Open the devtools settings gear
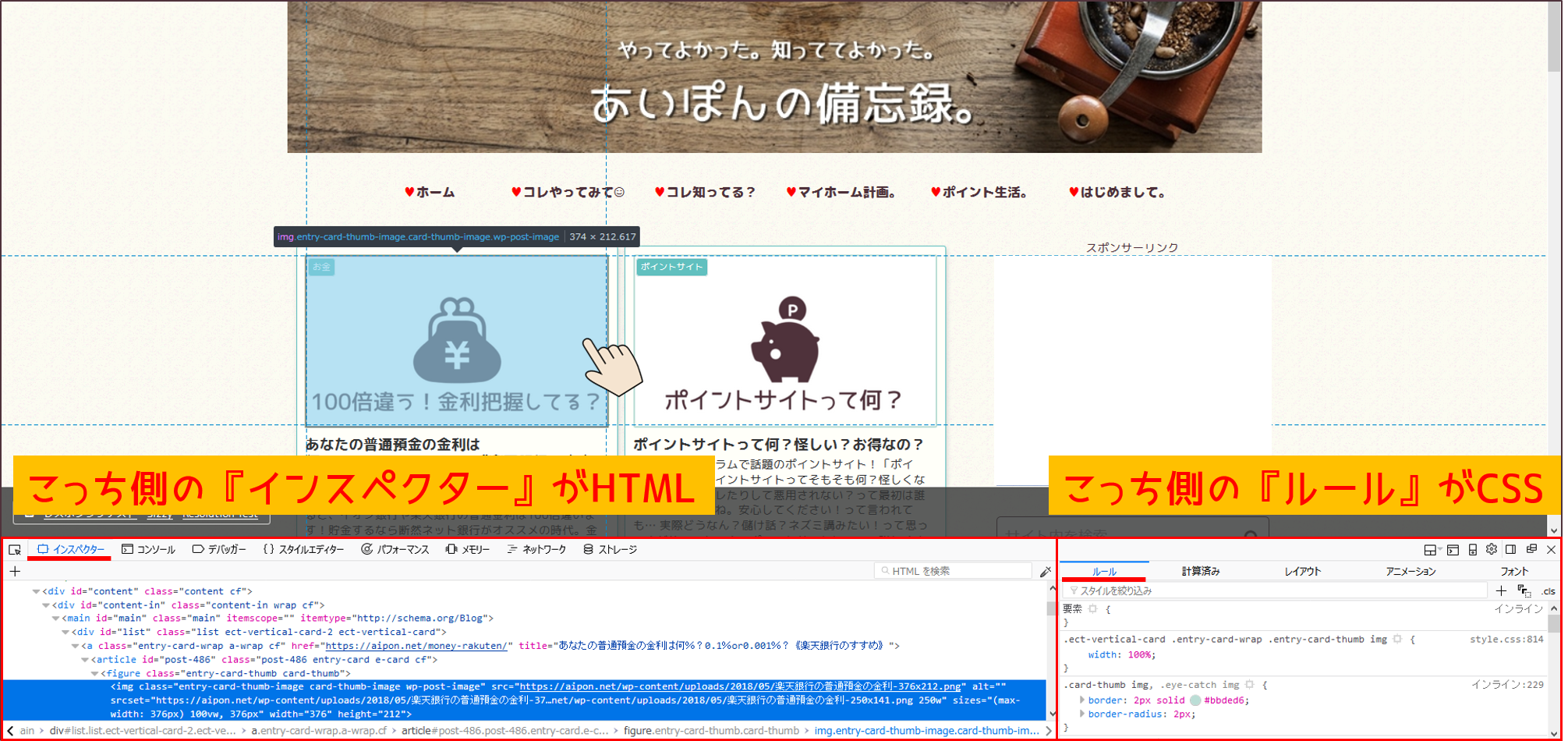This screenshot has width=1568, height=741. 1492,549
